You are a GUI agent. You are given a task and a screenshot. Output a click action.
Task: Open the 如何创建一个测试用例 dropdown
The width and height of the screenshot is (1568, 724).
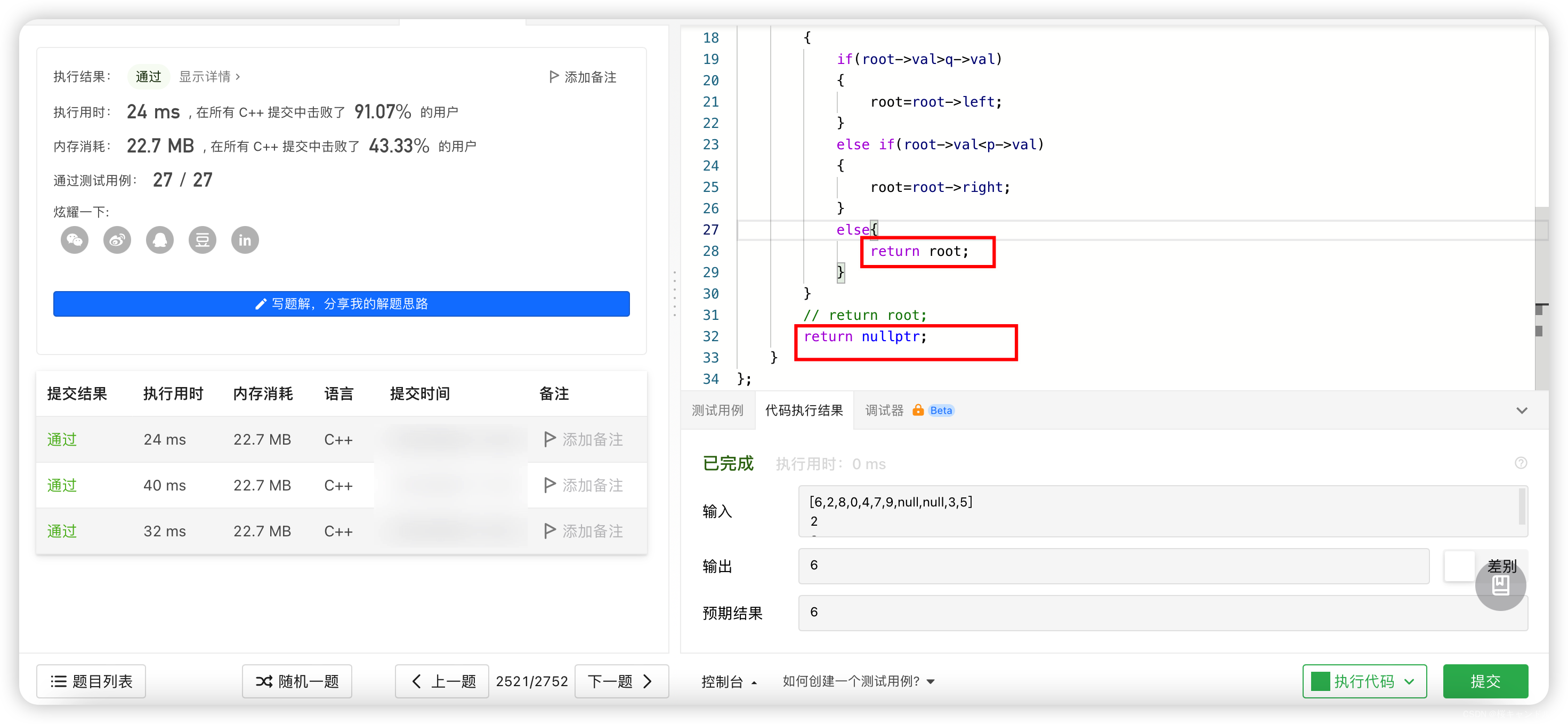coord(857,681)
